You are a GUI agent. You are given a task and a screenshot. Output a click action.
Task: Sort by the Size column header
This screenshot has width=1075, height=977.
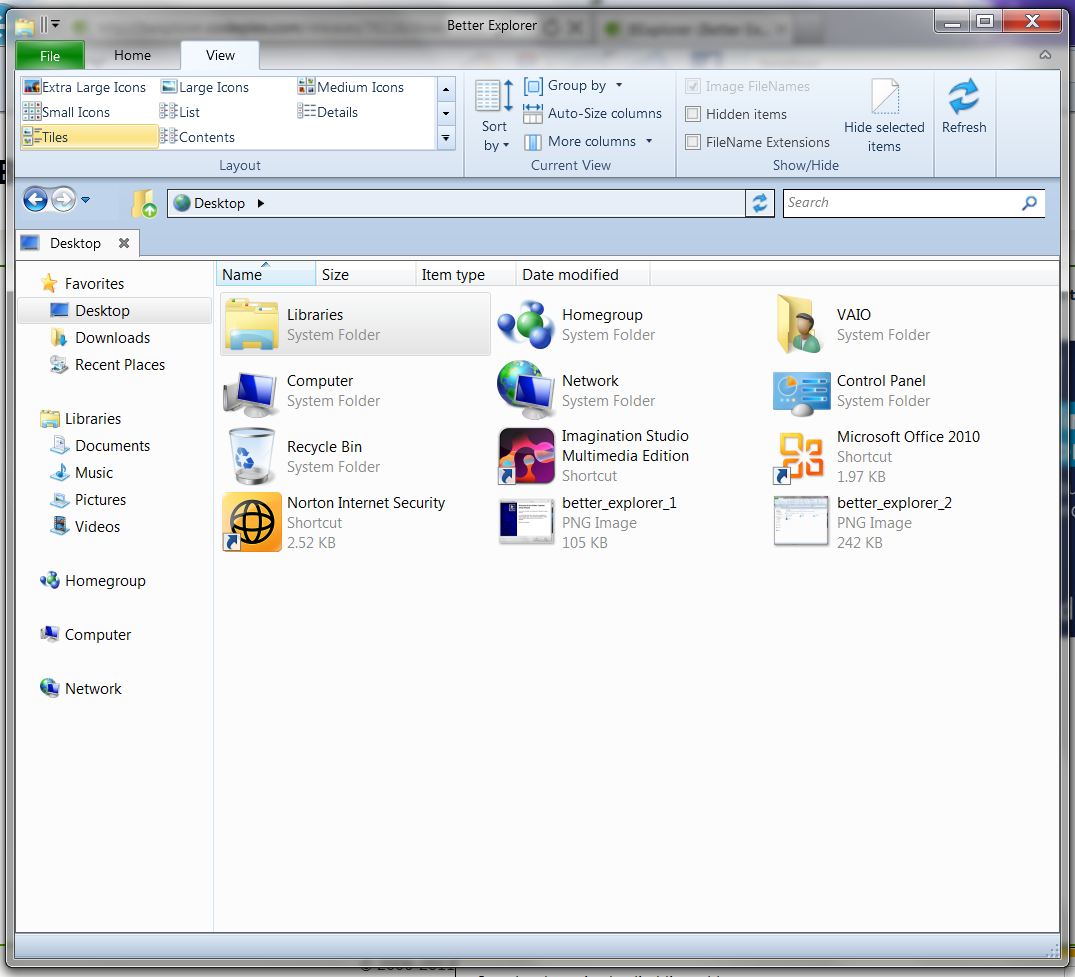tap(365, 274)
